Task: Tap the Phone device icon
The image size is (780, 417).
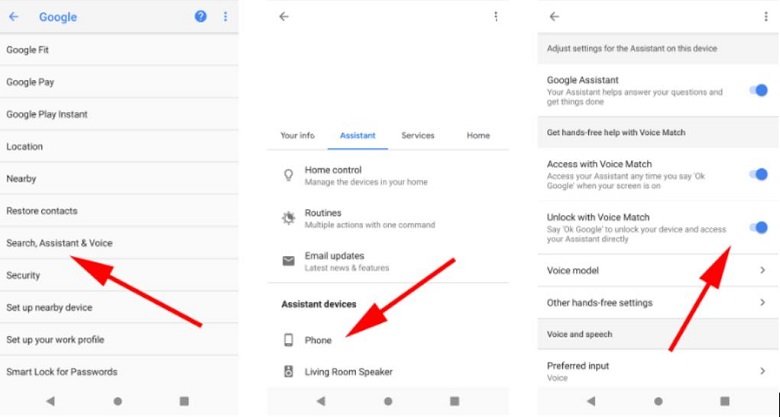Action: click(x=288, y=340)
